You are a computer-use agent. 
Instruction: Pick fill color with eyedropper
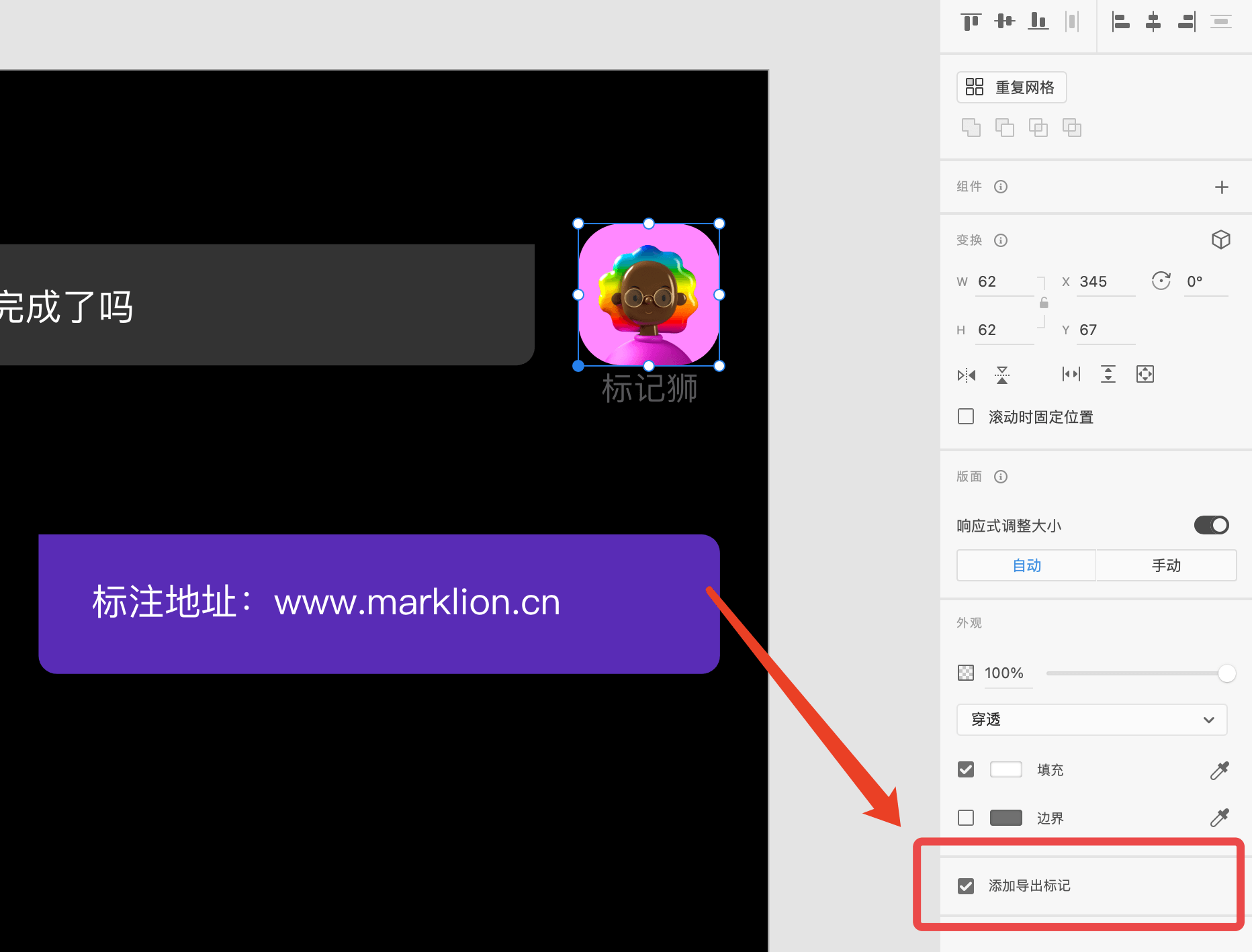click(1219, 770)
